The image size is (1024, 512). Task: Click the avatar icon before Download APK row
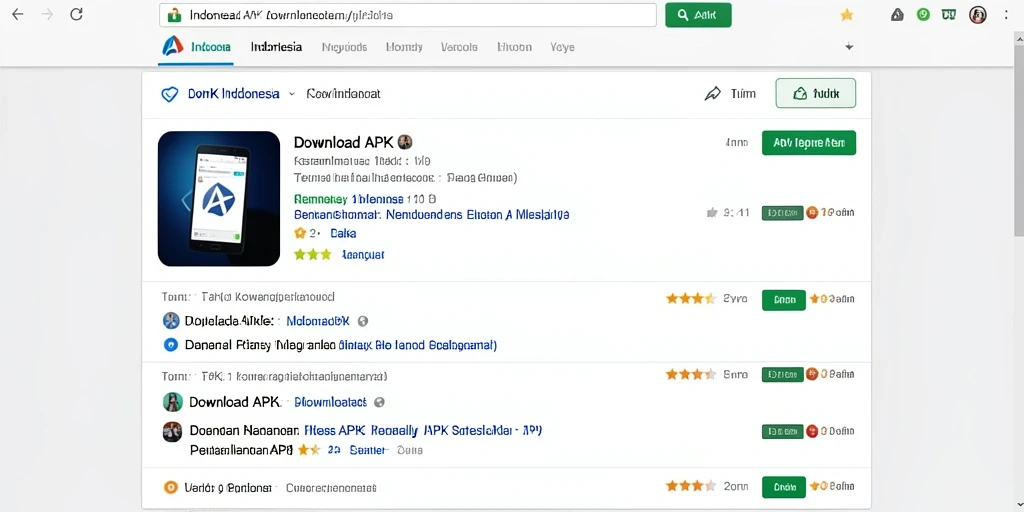pos(172,402)
